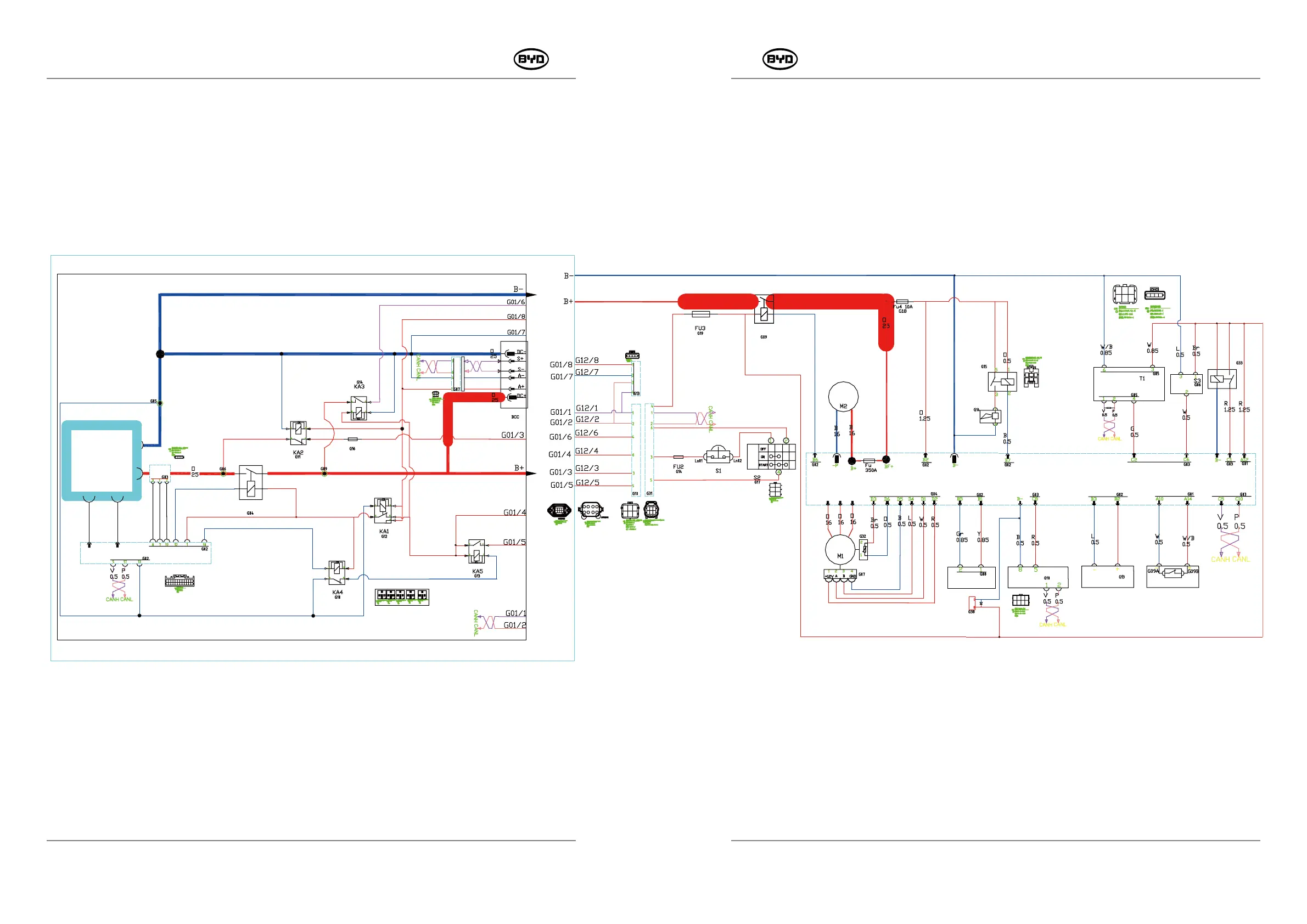Click the KA4 relay symbol

click(337, 573)
